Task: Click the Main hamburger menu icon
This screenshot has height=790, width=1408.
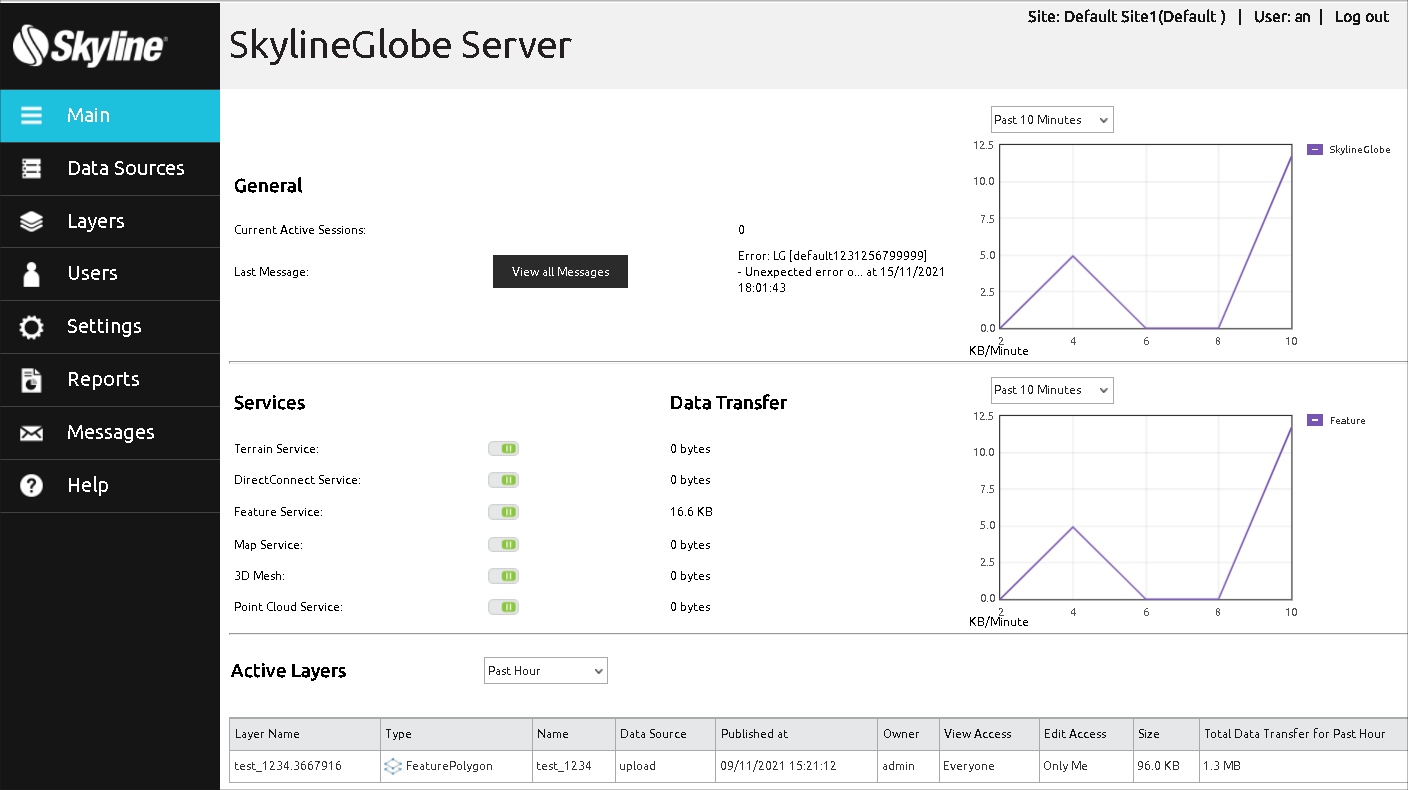Action: (x=31, y=115)
